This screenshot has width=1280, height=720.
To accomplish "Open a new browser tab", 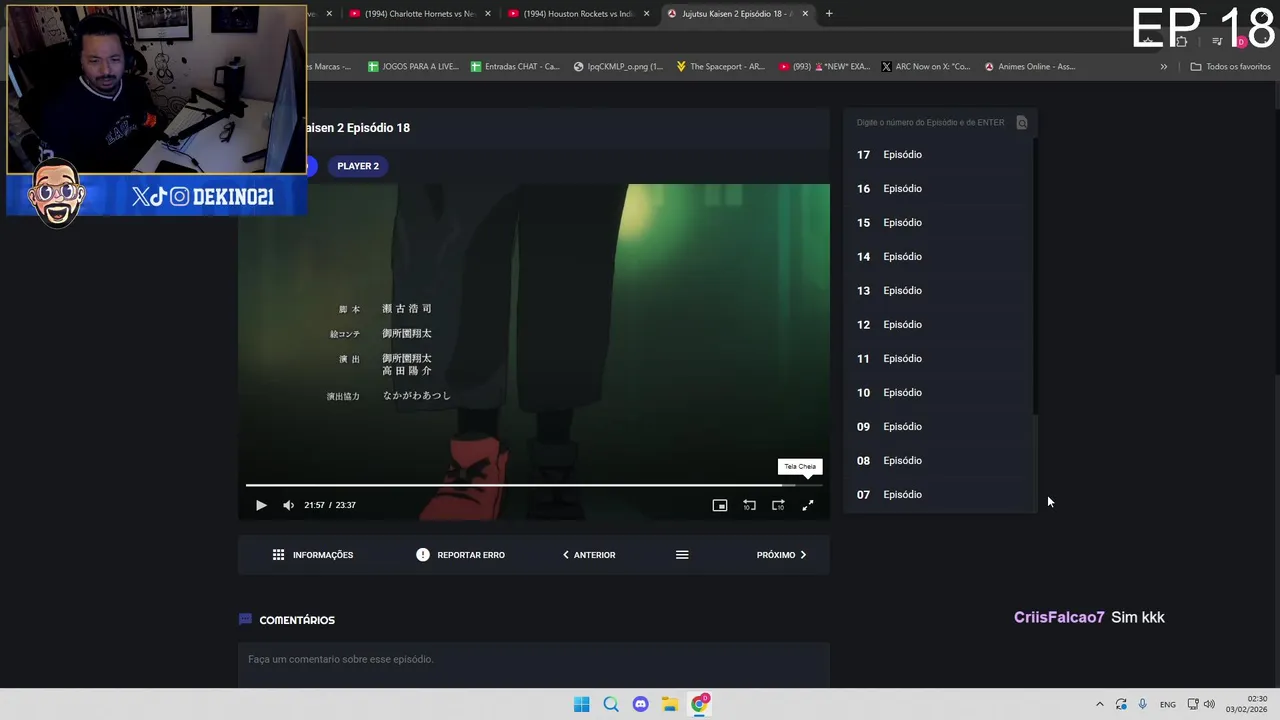I will point(829,14).
